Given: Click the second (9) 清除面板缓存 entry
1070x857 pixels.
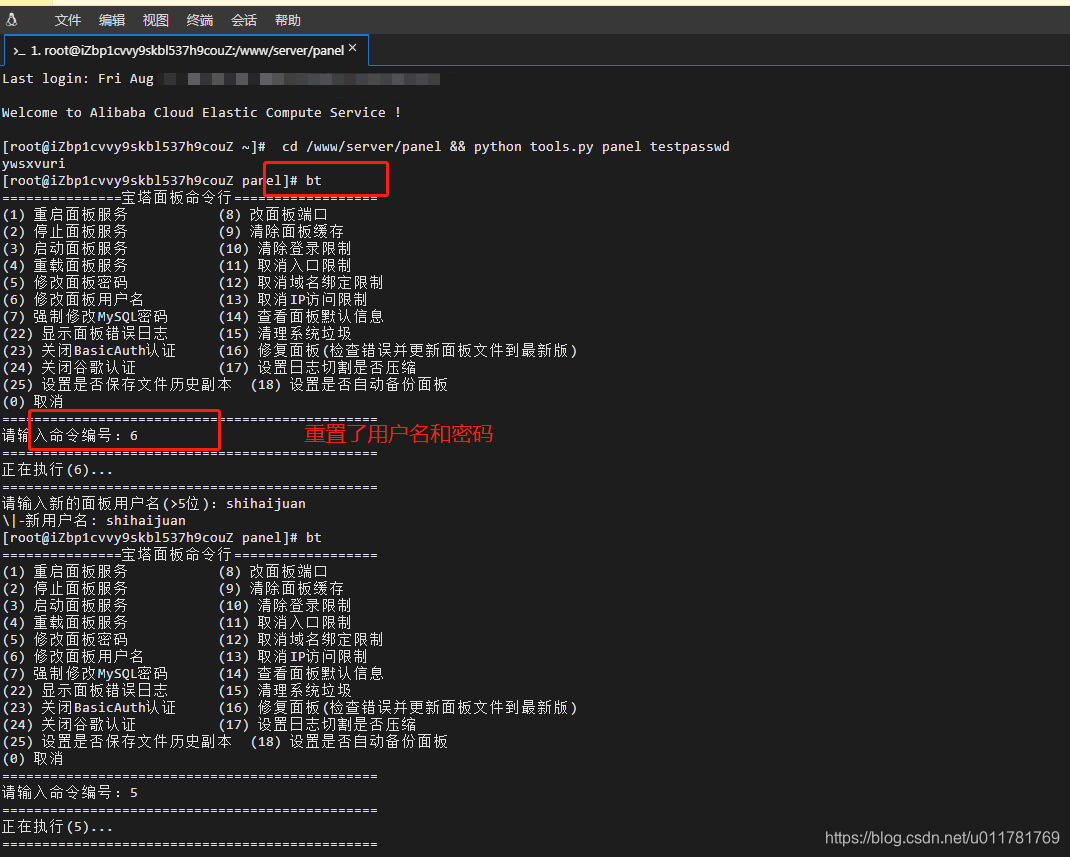Looking at the screenshot, I should pyautogui.click(x=281, y=588).
